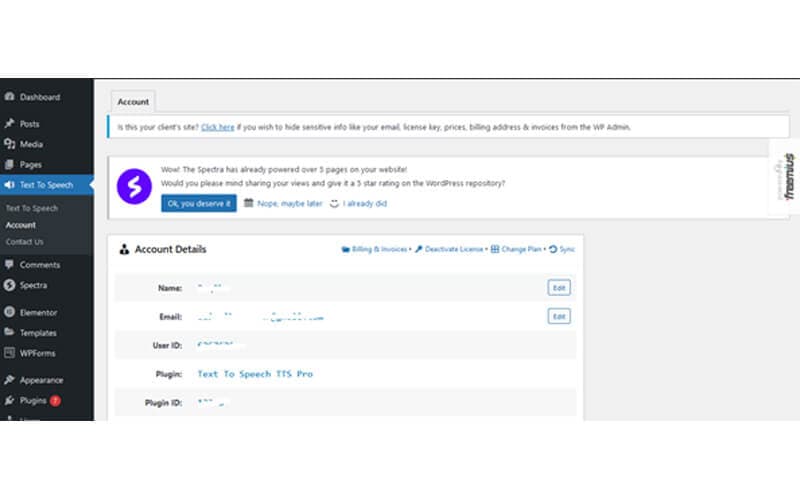Click the Elementor icon in sidebar
Image resolution: width=800 pixels, height=500 pixels.
coord(9,312)
